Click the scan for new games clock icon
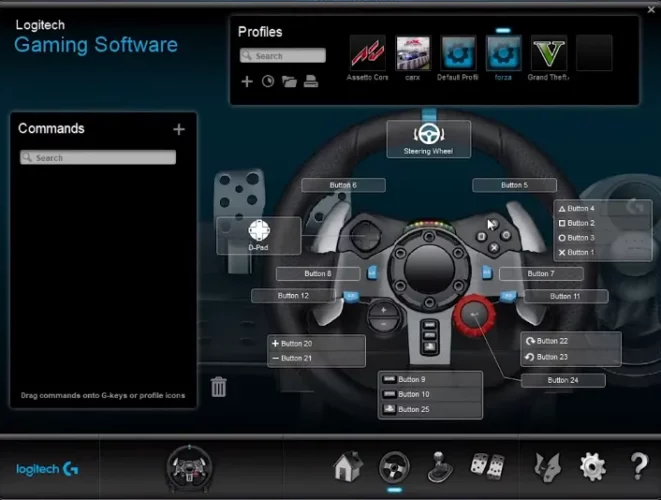The width and height of the screenshot is (661, 500). [268, 81]
